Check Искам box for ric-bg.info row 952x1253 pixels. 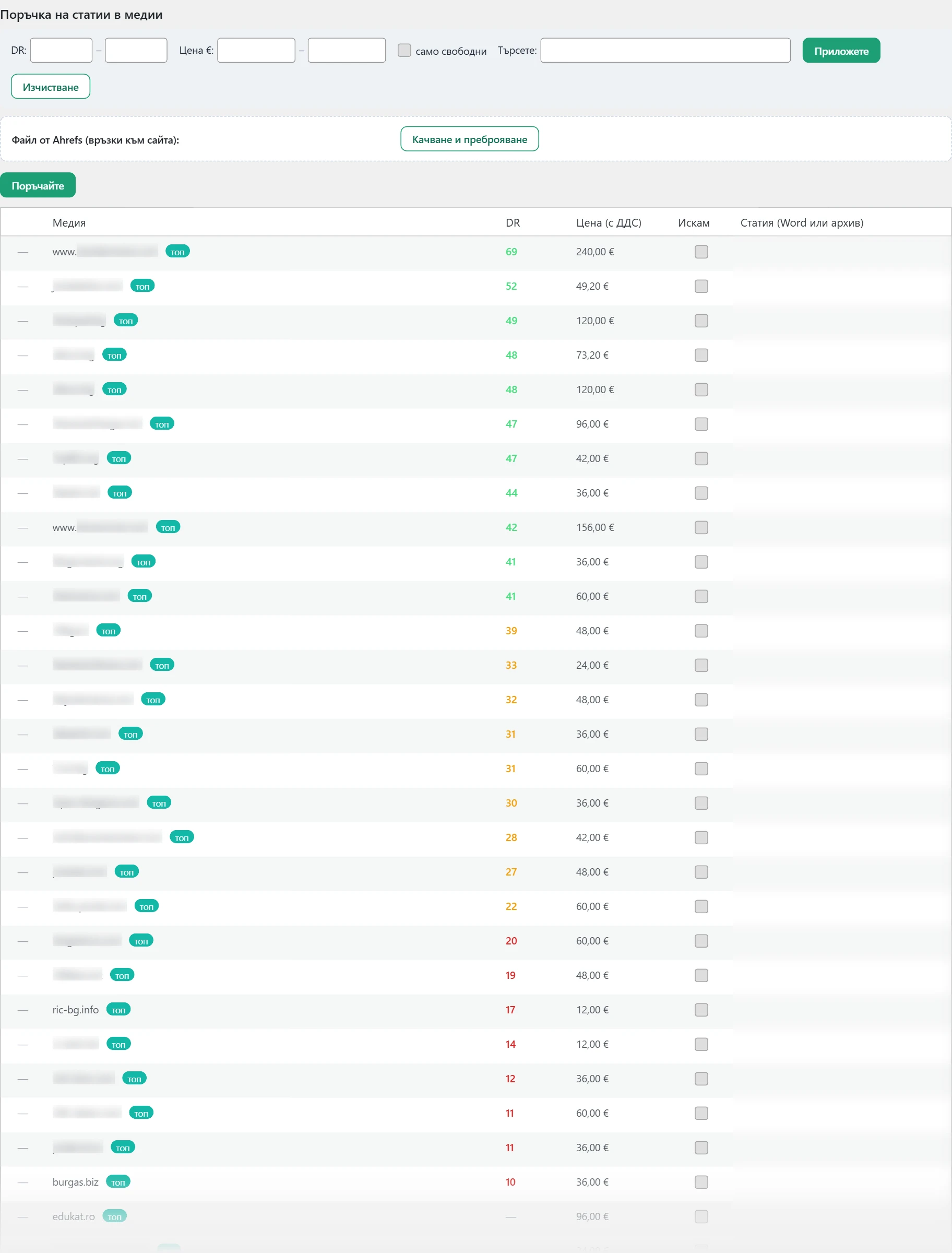701,1010
